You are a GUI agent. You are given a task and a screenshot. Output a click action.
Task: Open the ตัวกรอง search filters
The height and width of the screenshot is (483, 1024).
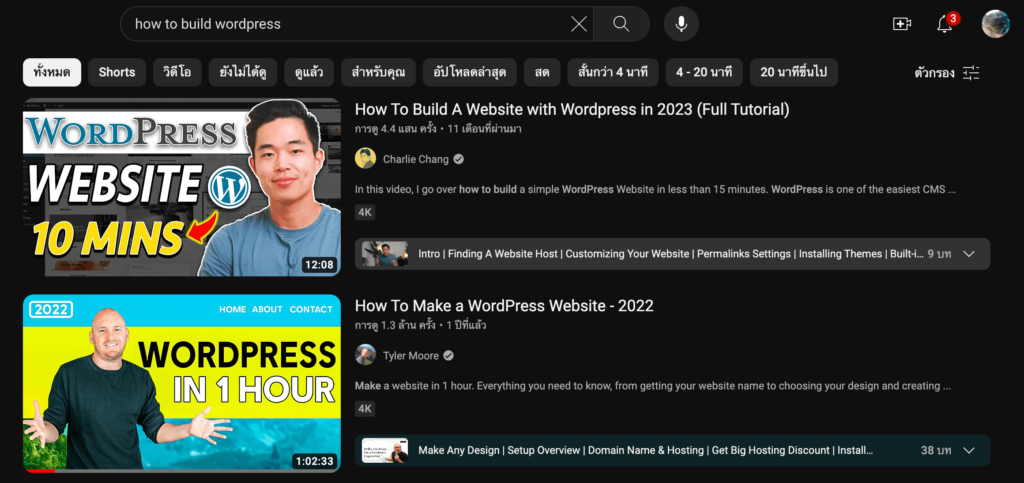pos(947,73)
